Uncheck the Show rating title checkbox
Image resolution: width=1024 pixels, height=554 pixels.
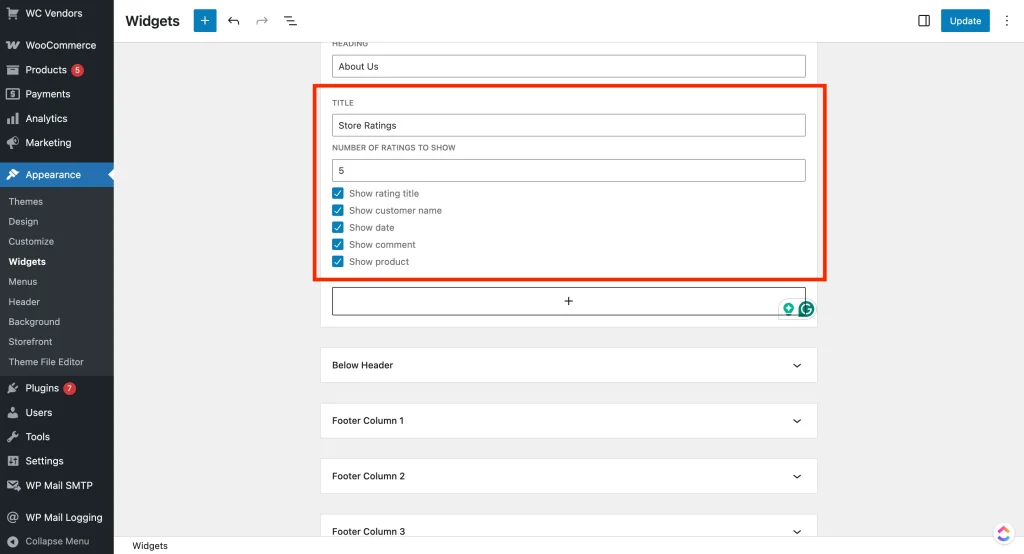click(338, 194)
